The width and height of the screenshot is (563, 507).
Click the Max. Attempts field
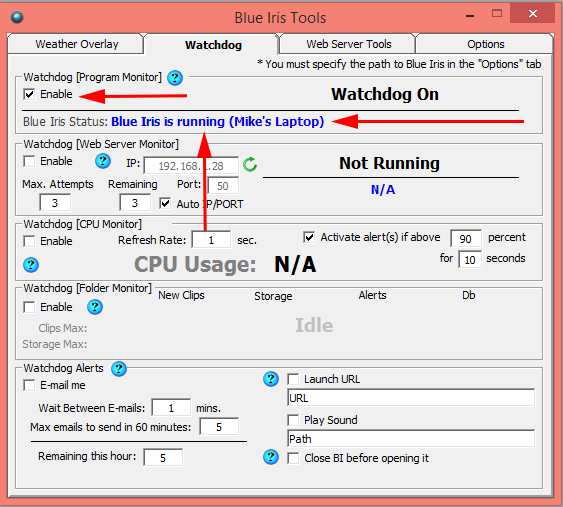click(x=55, y=203)
